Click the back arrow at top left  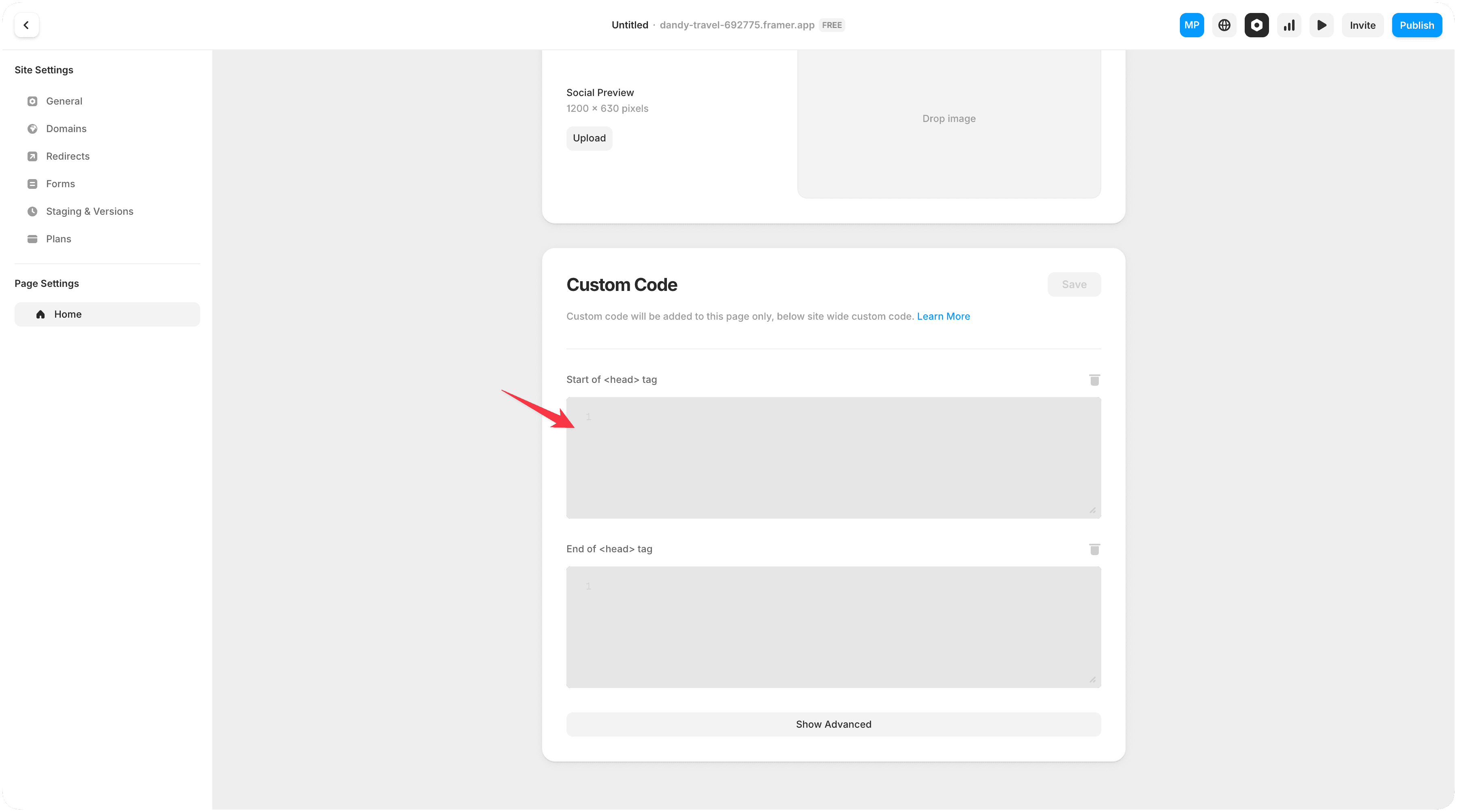pyautogui.click(x=27, y=25)
